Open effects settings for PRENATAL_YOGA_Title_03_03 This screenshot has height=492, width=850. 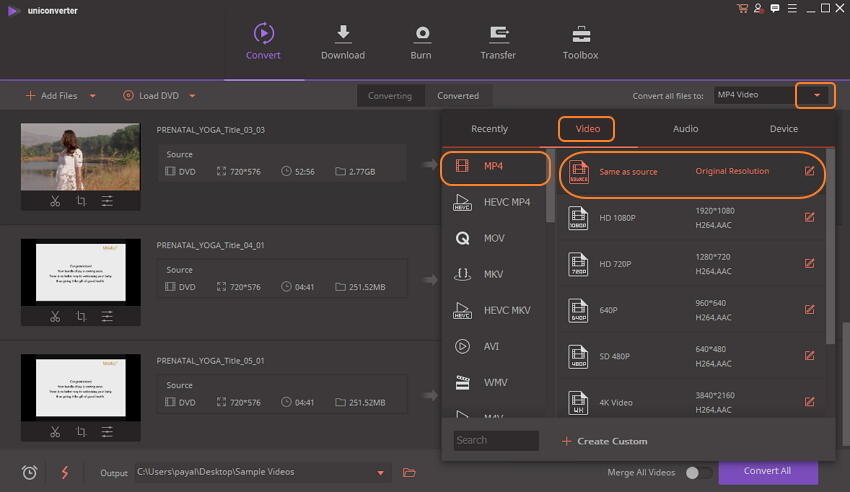(x=107, y=201)
